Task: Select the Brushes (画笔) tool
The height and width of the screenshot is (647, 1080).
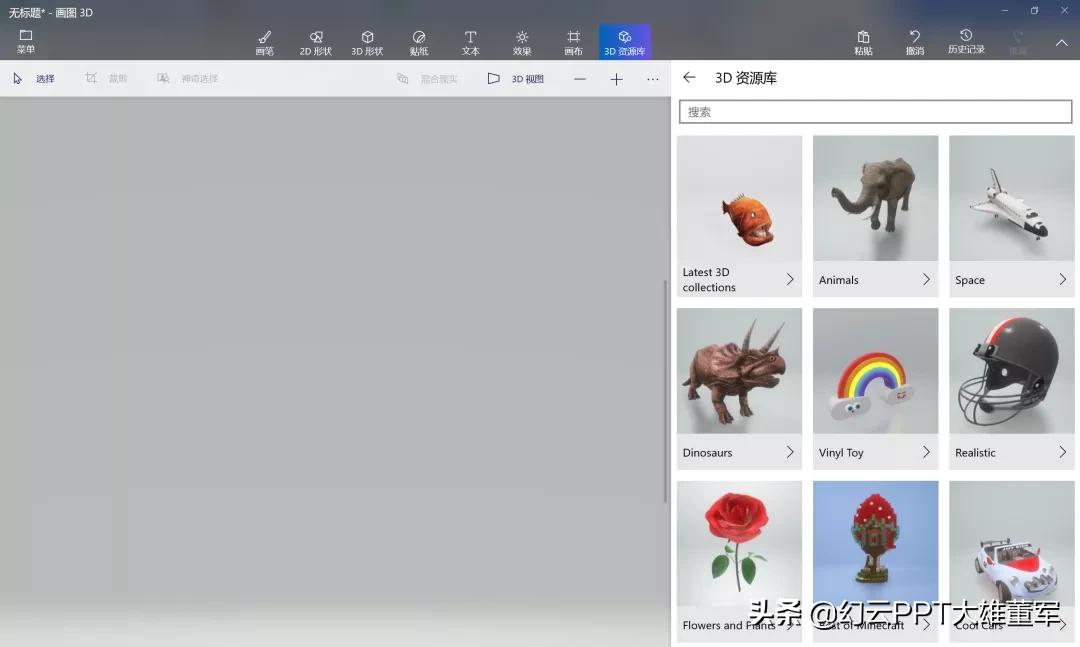Action: [264, 41]
